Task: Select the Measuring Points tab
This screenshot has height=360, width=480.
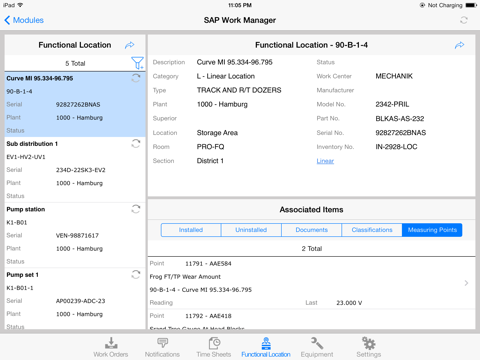Action: tap(432, 230)
